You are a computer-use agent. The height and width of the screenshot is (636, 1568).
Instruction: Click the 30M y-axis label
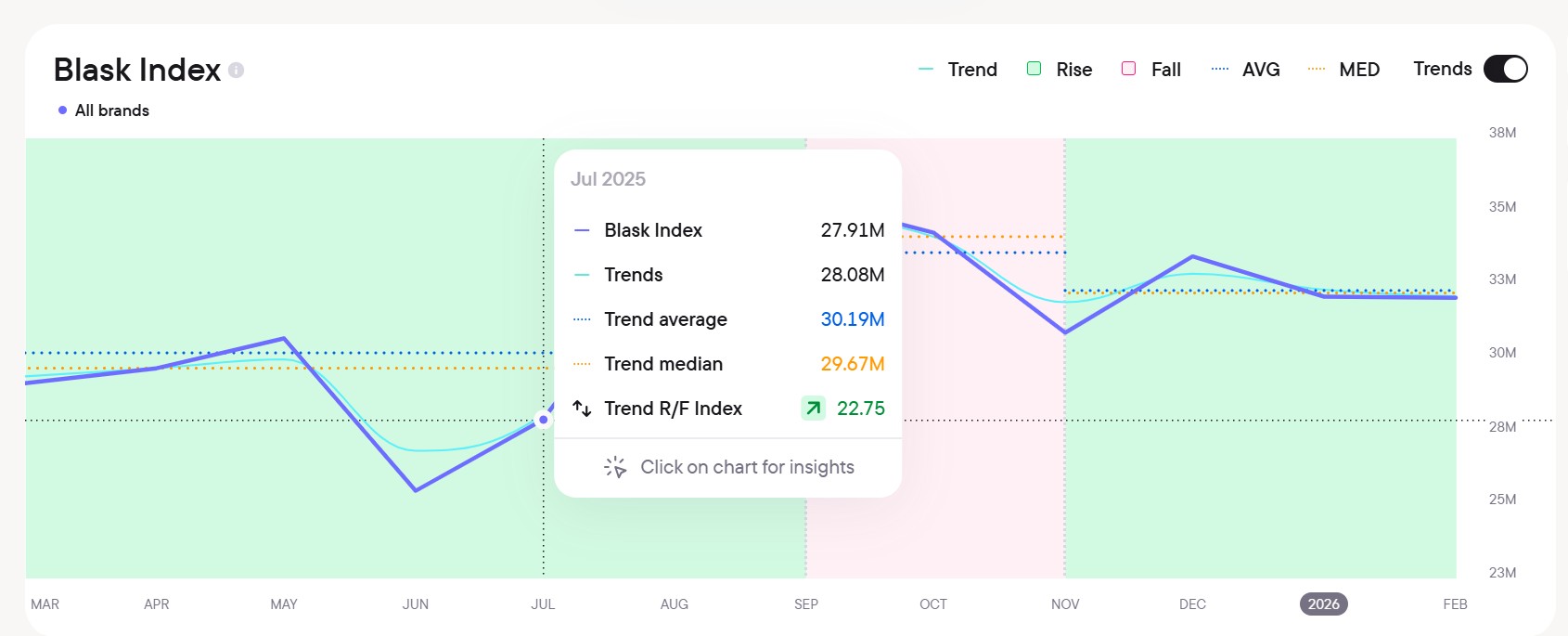[x=1502, y=353]
